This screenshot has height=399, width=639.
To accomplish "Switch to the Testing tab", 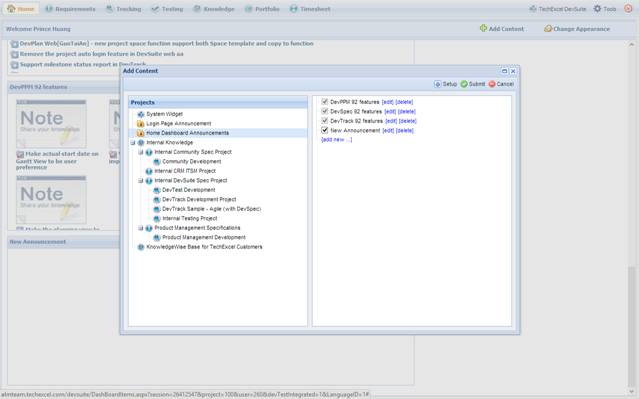I will (x=167, y=9).
